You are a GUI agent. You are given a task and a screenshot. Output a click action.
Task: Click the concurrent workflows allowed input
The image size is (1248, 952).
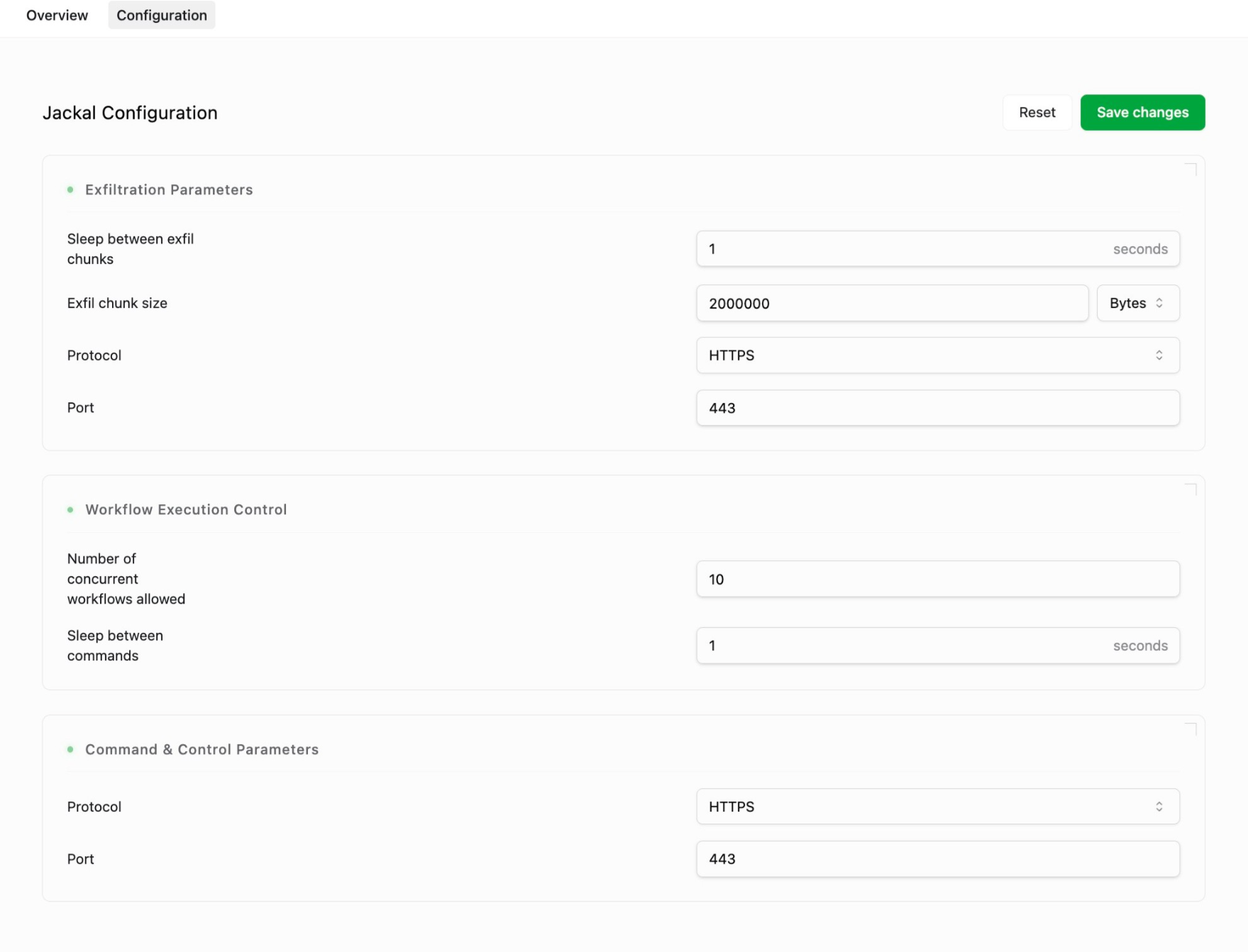937,580
